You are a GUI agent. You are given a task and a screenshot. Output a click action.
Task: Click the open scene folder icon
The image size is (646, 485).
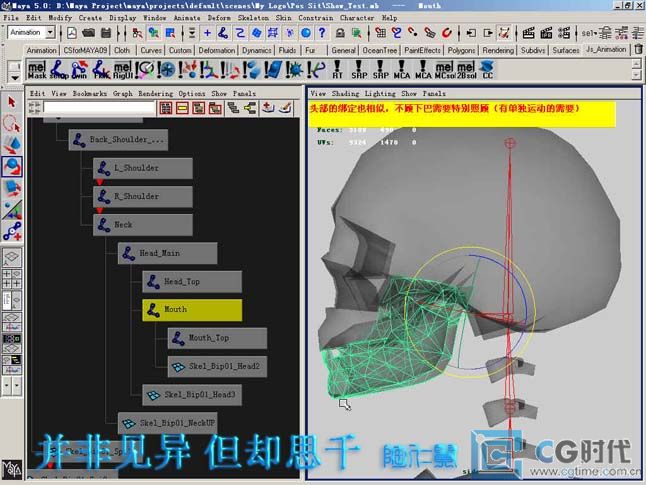coord(88,33)
